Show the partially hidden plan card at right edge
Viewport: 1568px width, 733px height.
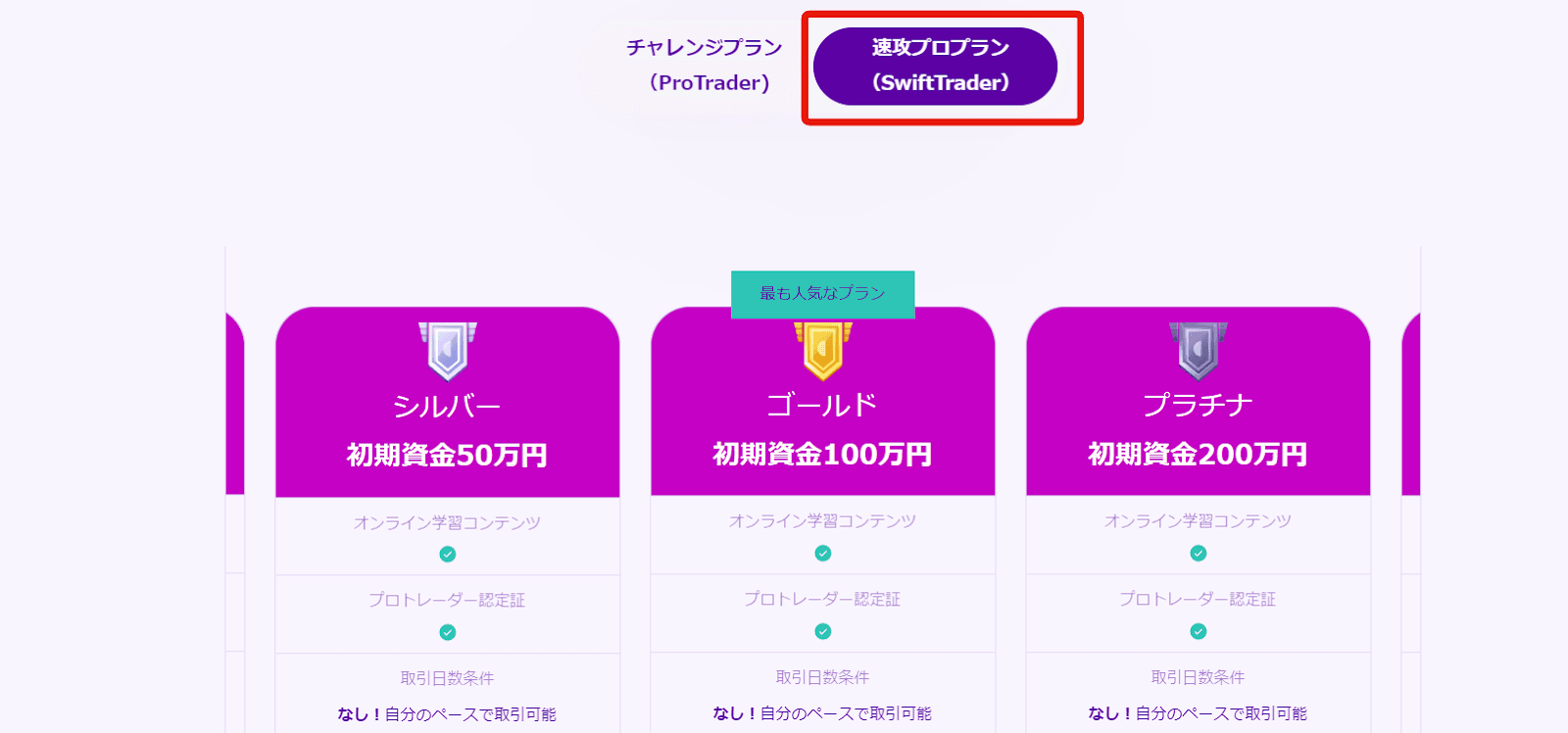click(1411, 404)
